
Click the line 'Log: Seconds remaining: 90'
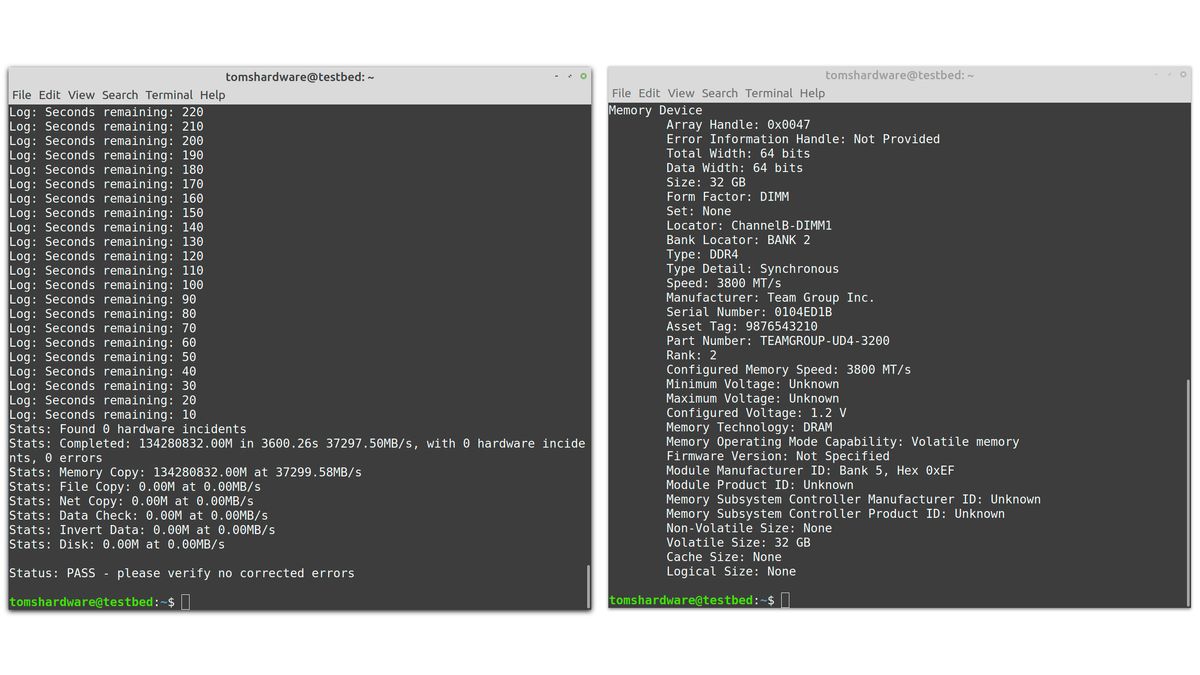103,299
